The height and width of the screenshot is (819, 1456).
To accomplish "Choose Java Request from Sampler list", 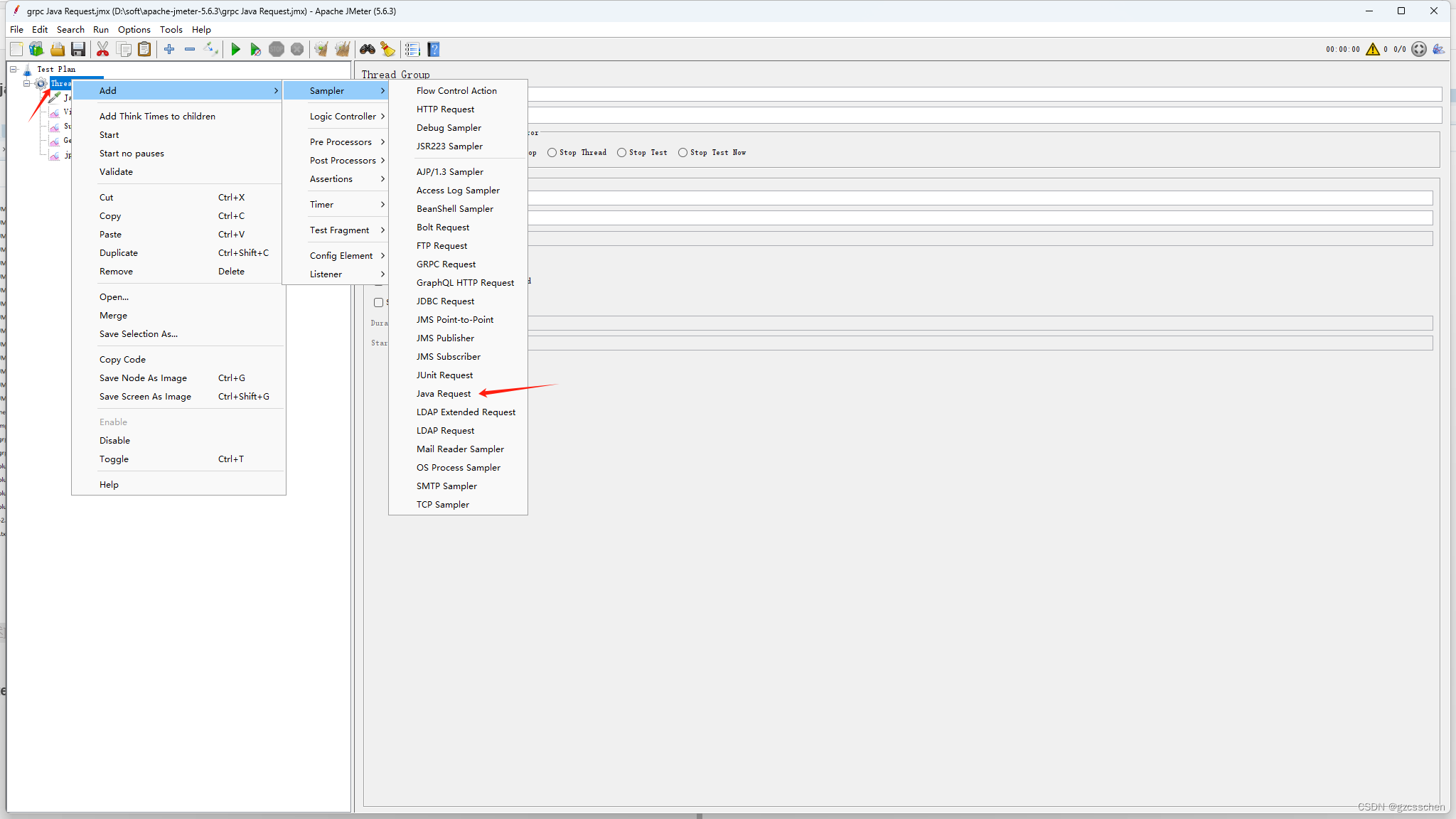I will coord(444,394).
